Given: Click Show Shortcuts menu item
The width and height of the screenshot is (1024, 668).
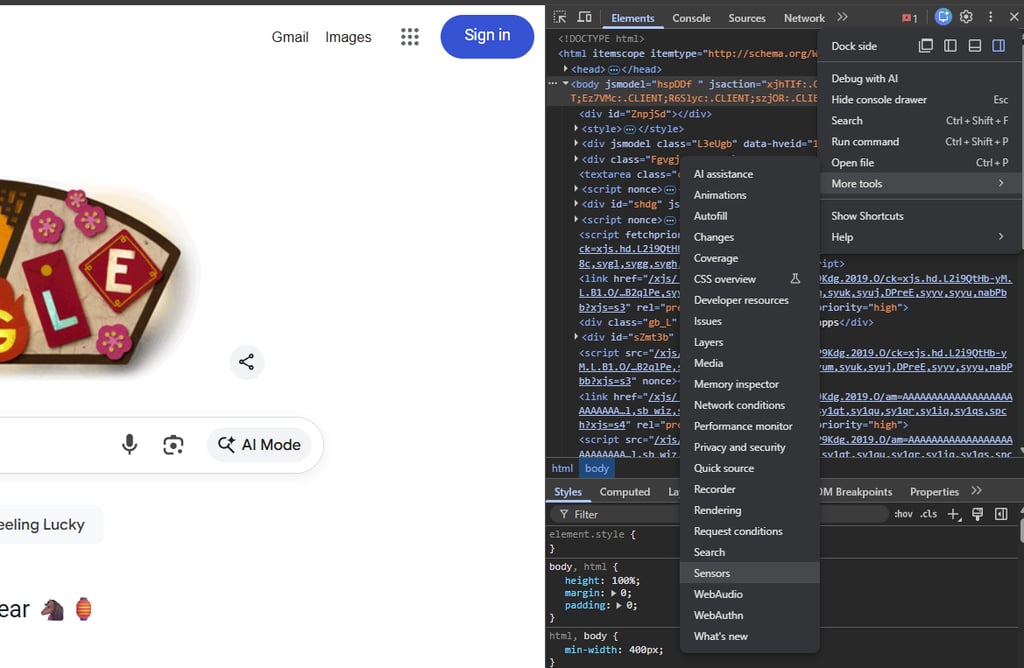Looking at the screenshot, I should pyautogui.click(x=918, y=215).
